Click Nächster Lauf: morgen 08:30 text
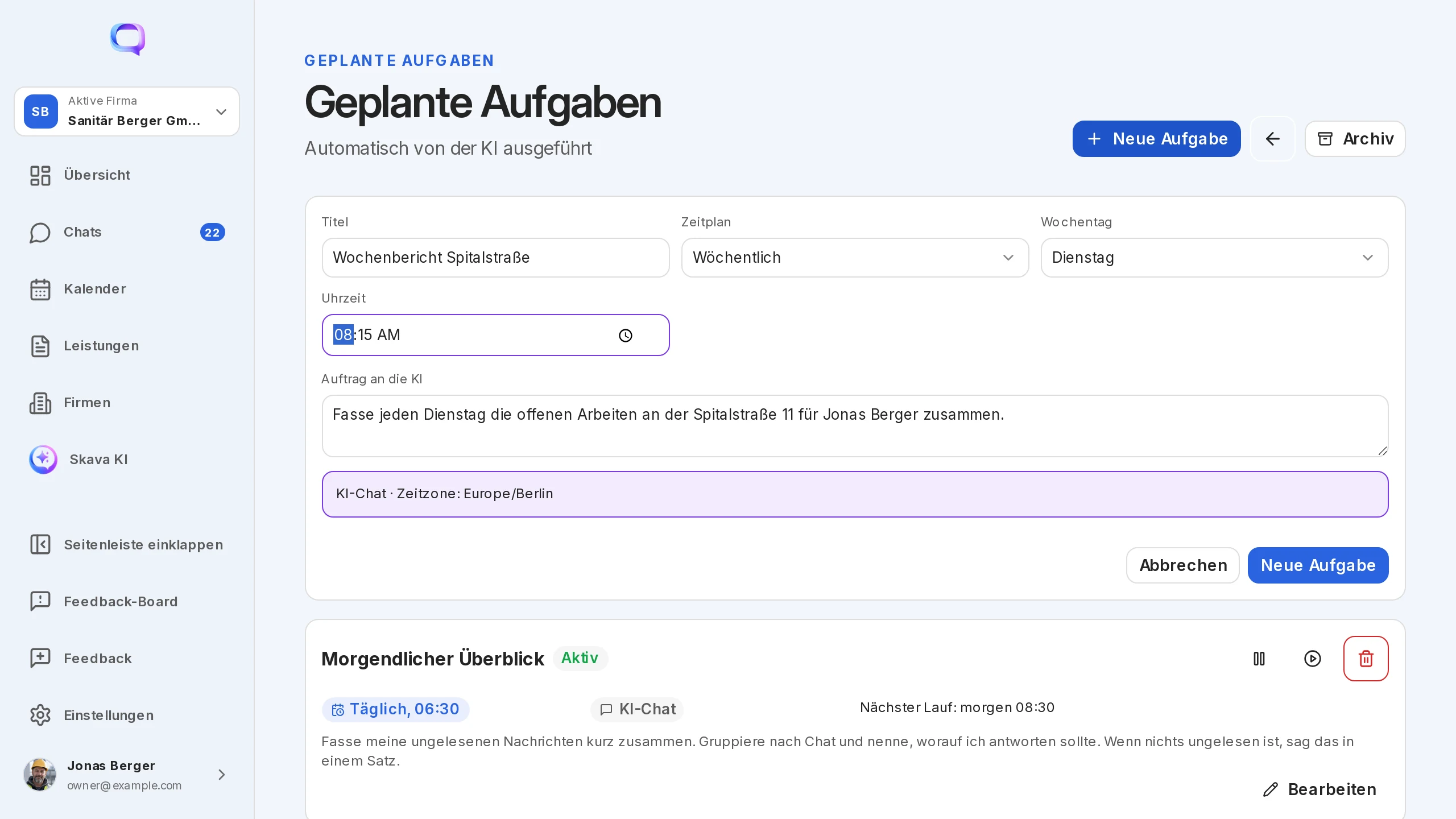The height and width of the screenshot is (819, 1456). (957, 708)
